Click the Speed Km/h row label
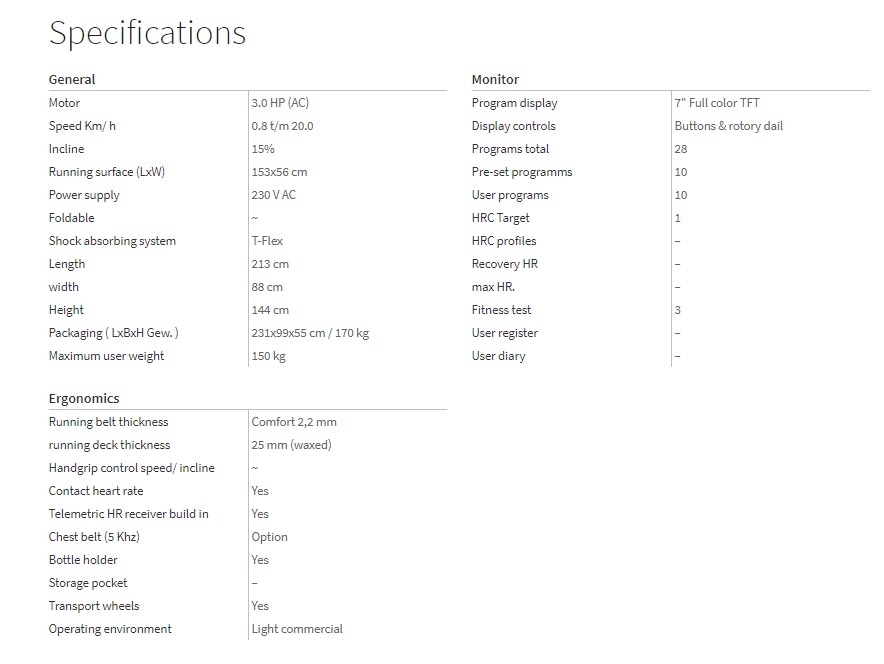Viewport: 884px width, 664px height. [x=82, y=126]
